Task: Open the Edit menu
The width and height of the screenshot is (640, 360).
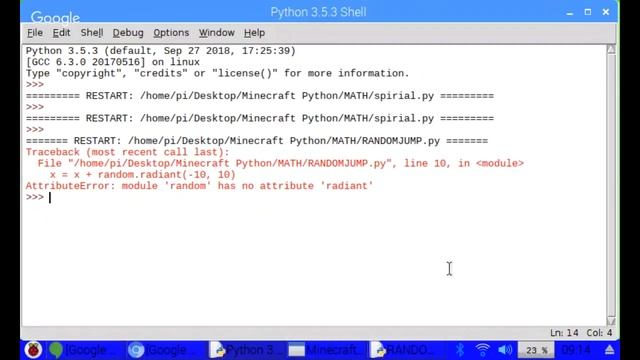Action: [x=61, y=33]
